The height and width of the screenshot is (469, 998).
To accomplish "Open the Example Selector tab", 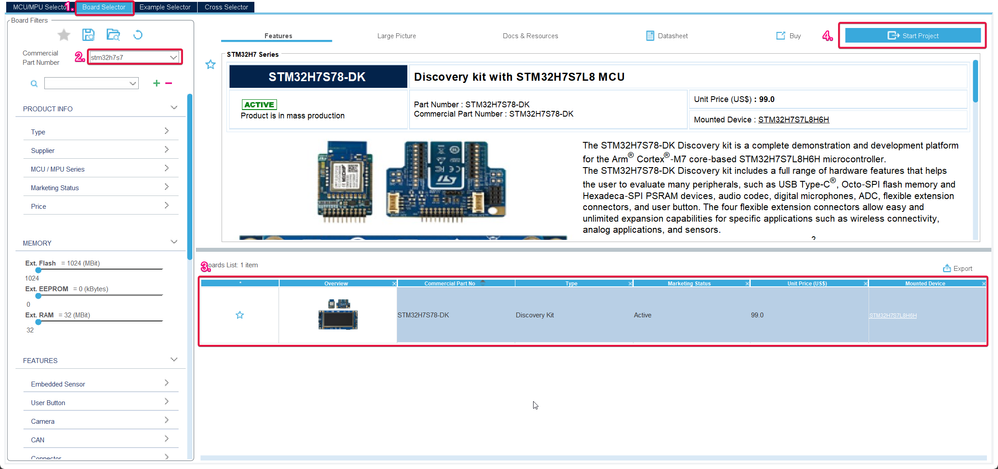I will tap(165, 7).
